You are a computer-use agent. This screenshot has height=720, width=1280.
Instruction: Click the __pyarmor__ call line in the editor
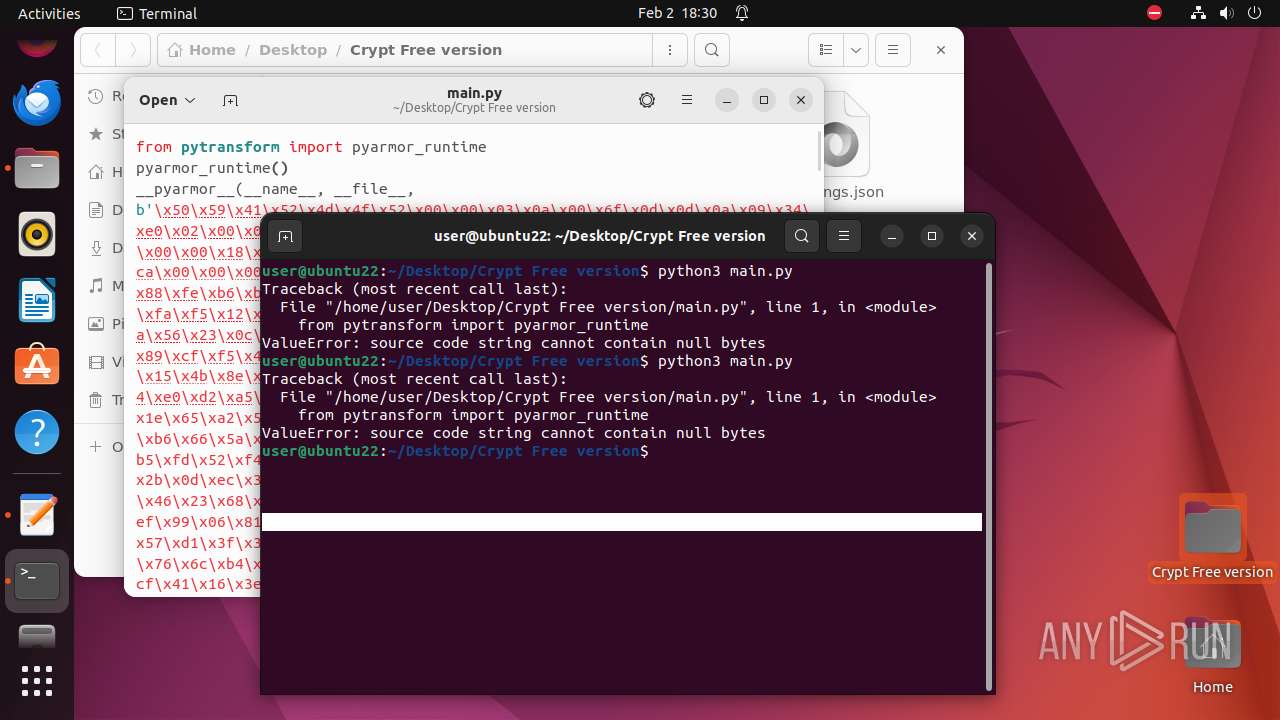point(275,189)
